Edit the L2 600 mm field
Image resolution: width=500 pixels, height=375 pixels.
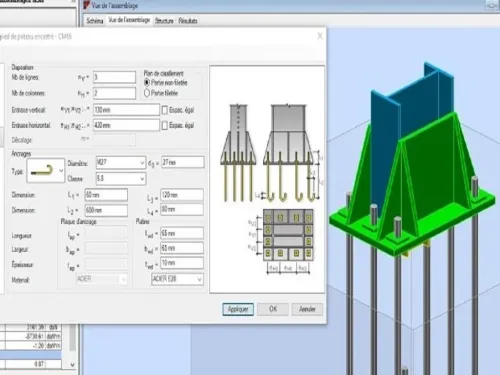[x=106, y=210]
